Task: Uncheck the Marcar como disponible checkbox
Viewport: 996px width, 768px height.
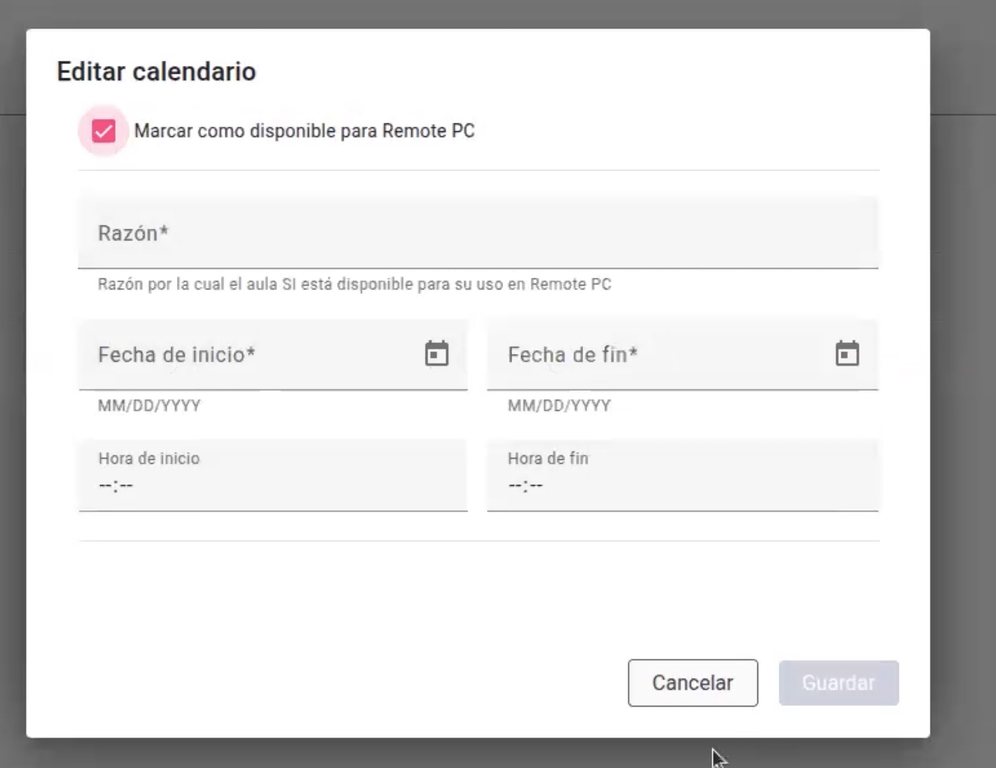Action: [104, 131]
